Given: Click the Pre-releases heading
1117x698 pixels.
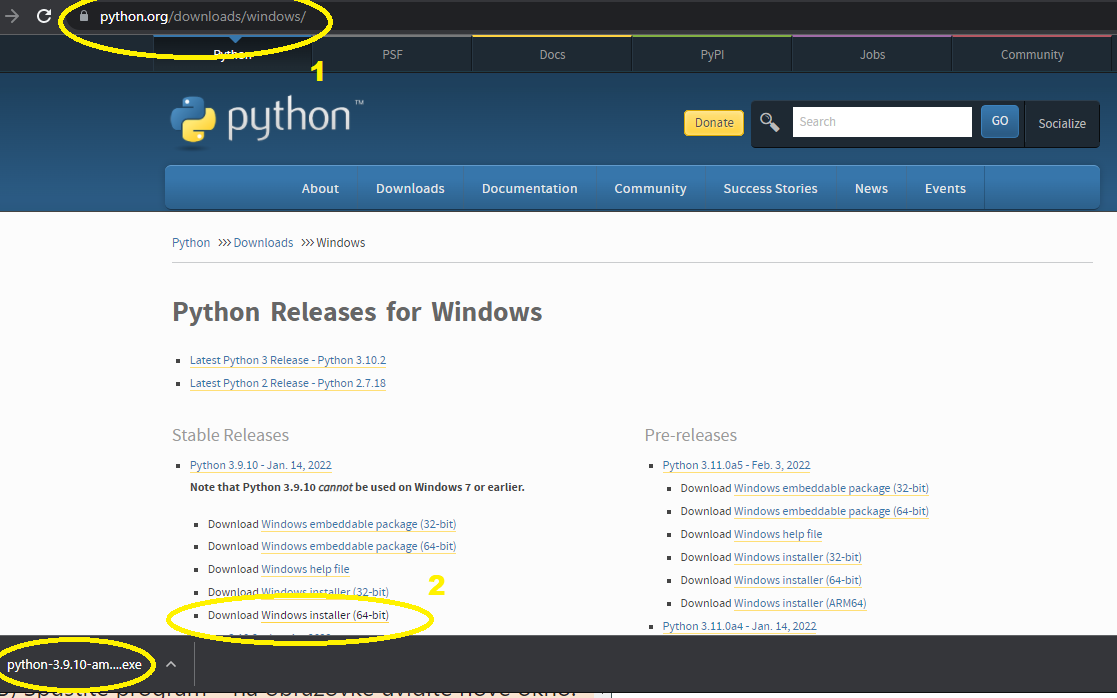Looking at the screenshot, I should coord(690,435).
